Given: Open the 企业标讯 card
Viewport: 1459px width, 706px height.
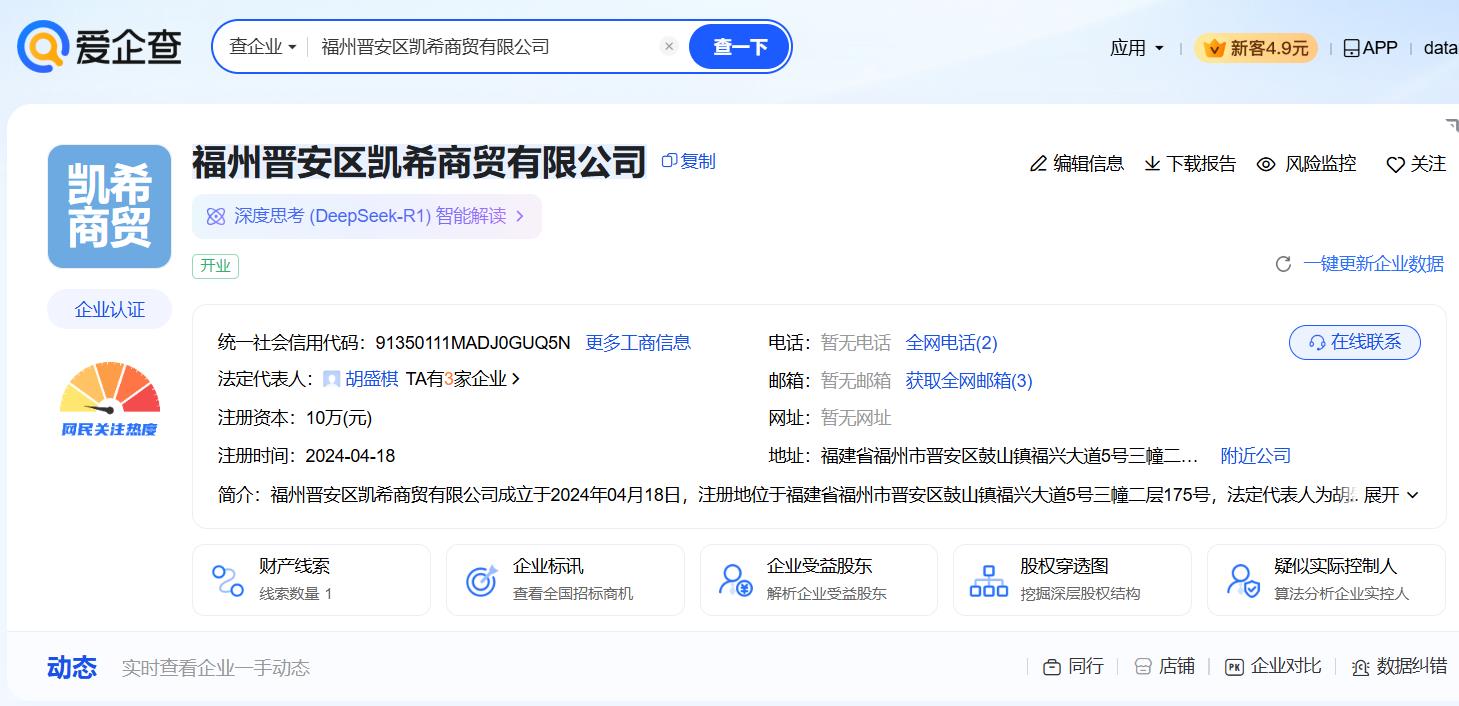Looking at the screenshot, I should tap(565, 579).
